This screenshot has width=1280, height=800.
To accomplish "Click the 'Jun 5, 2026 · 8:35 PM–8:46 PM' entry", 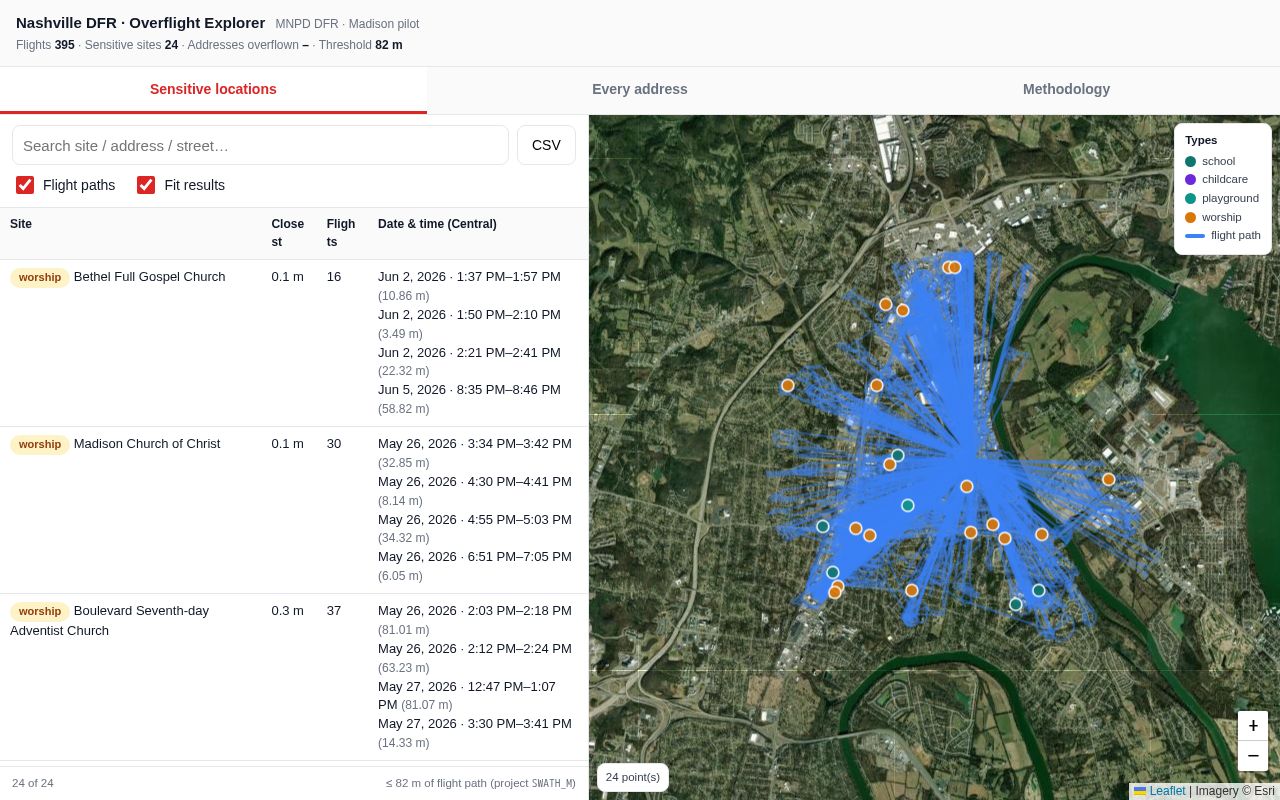I will tap(469, 390).
